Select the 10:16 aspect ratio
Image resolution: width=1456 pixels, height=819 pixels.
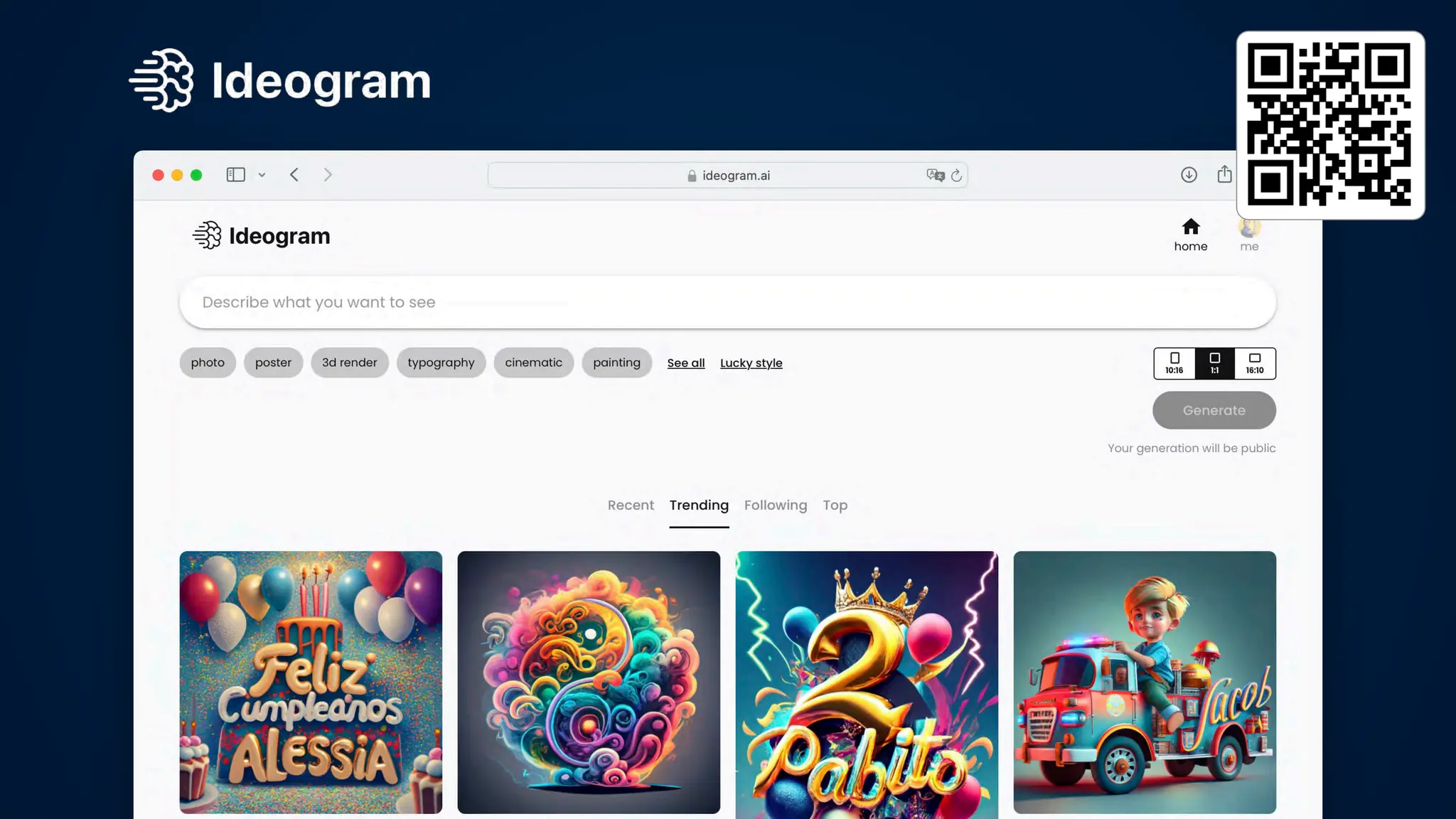pyautogui.click(x=1174, y=363)
